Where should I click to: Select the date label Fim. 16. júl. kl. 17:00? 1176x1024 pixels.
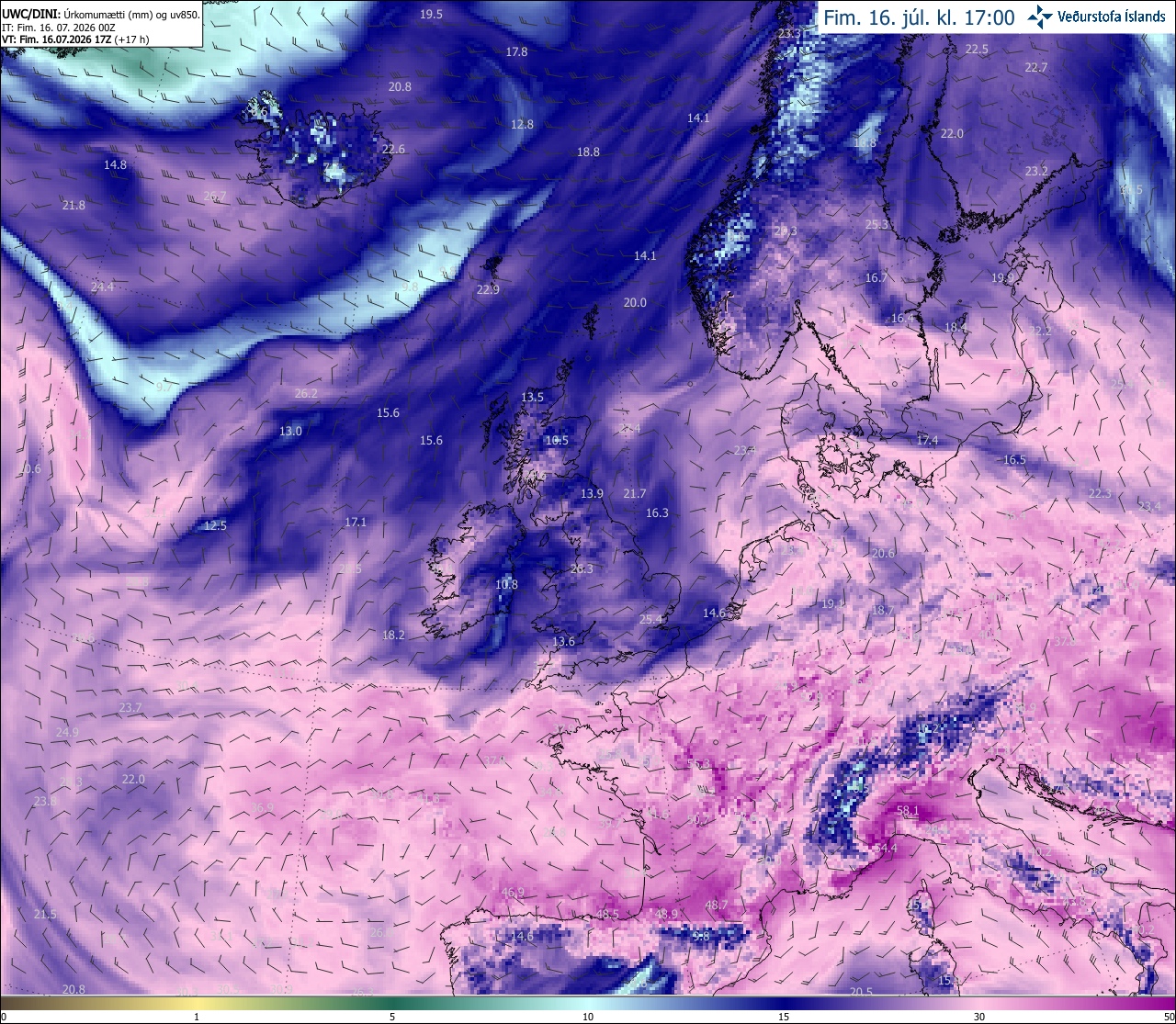919,17
